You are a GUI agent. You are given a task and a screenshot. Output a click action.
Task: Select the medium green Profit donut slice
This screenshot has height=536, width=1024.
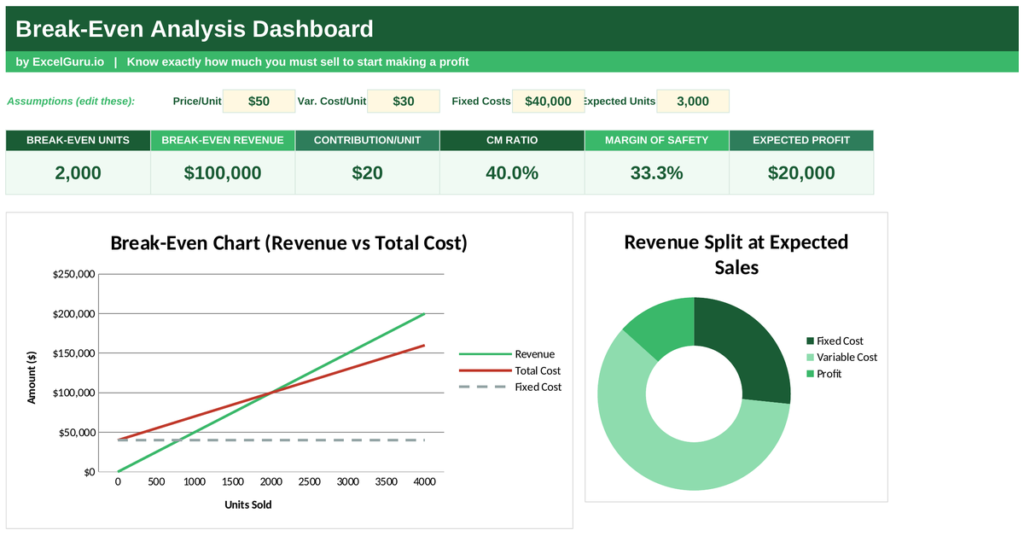click(x=667, y=324)
